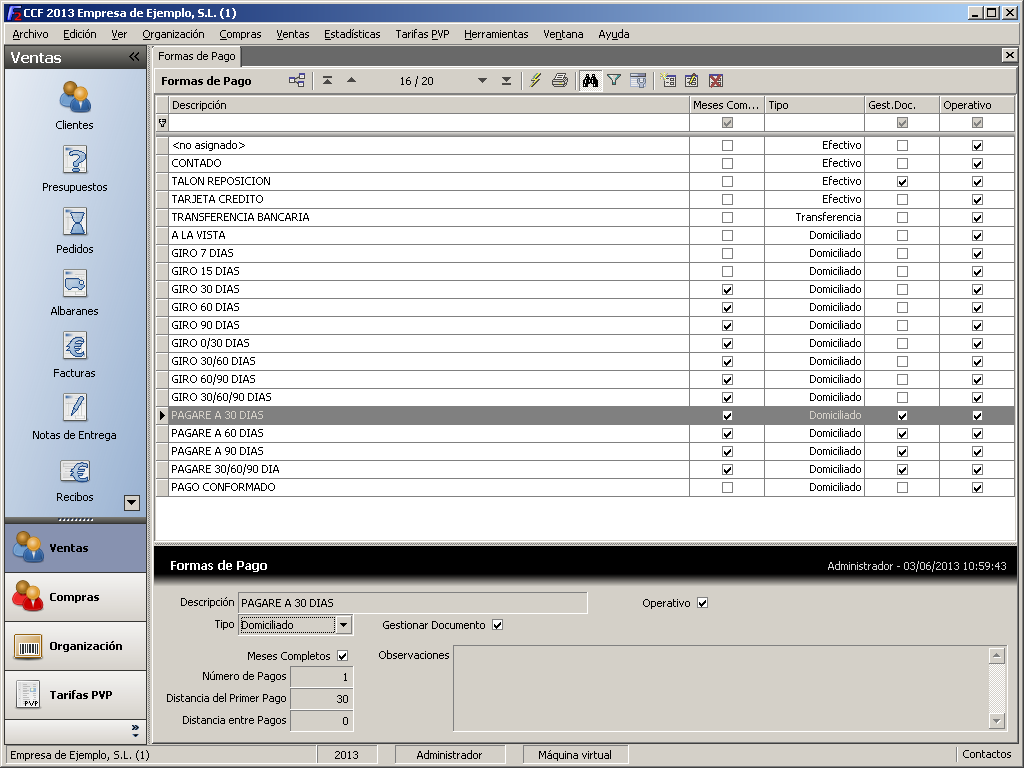1024x768 pixels.
Task: Close the Formas de Pago document tab
Action: point(1010,56)
